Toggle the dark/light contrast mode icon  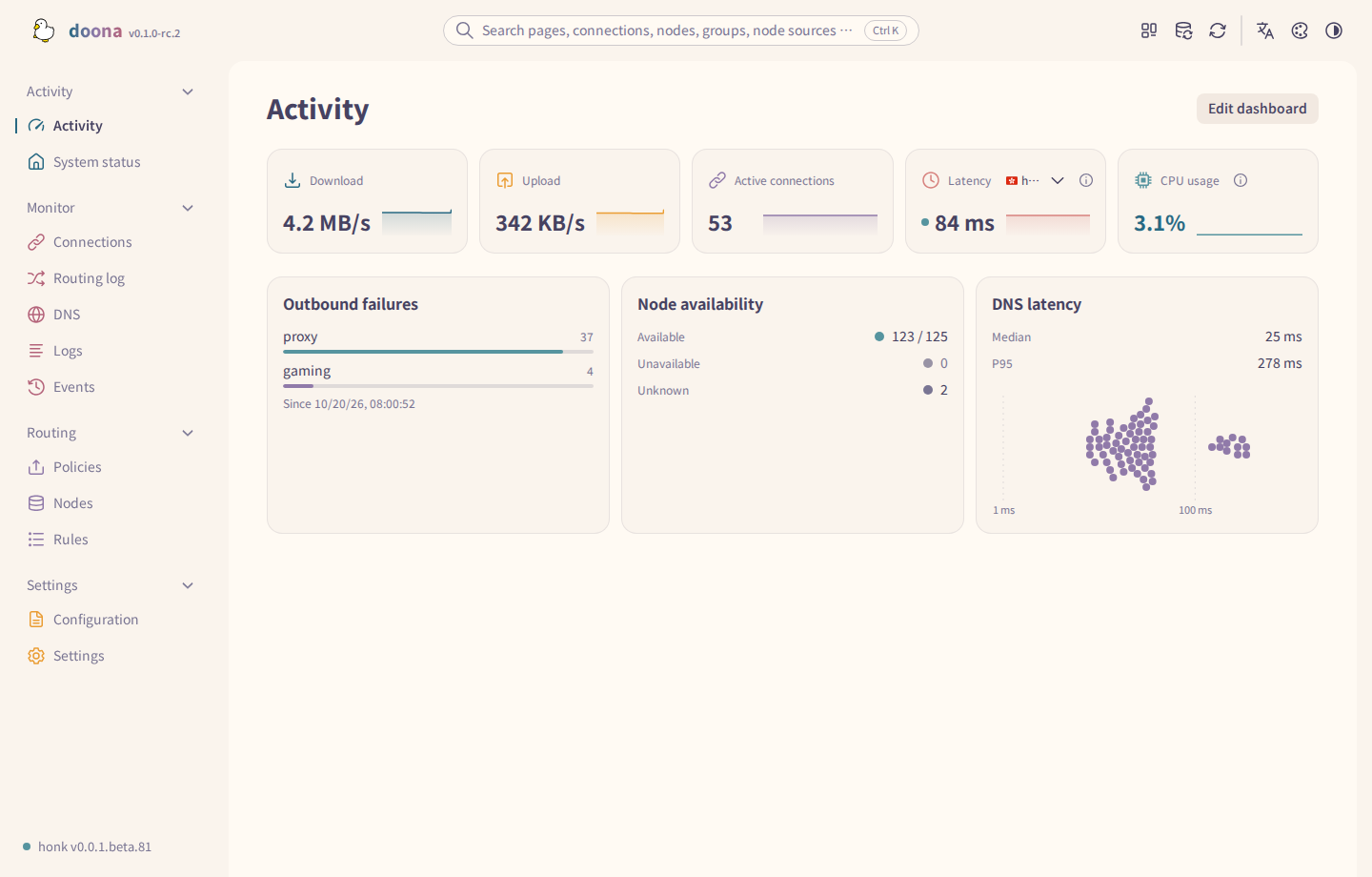1334,31
